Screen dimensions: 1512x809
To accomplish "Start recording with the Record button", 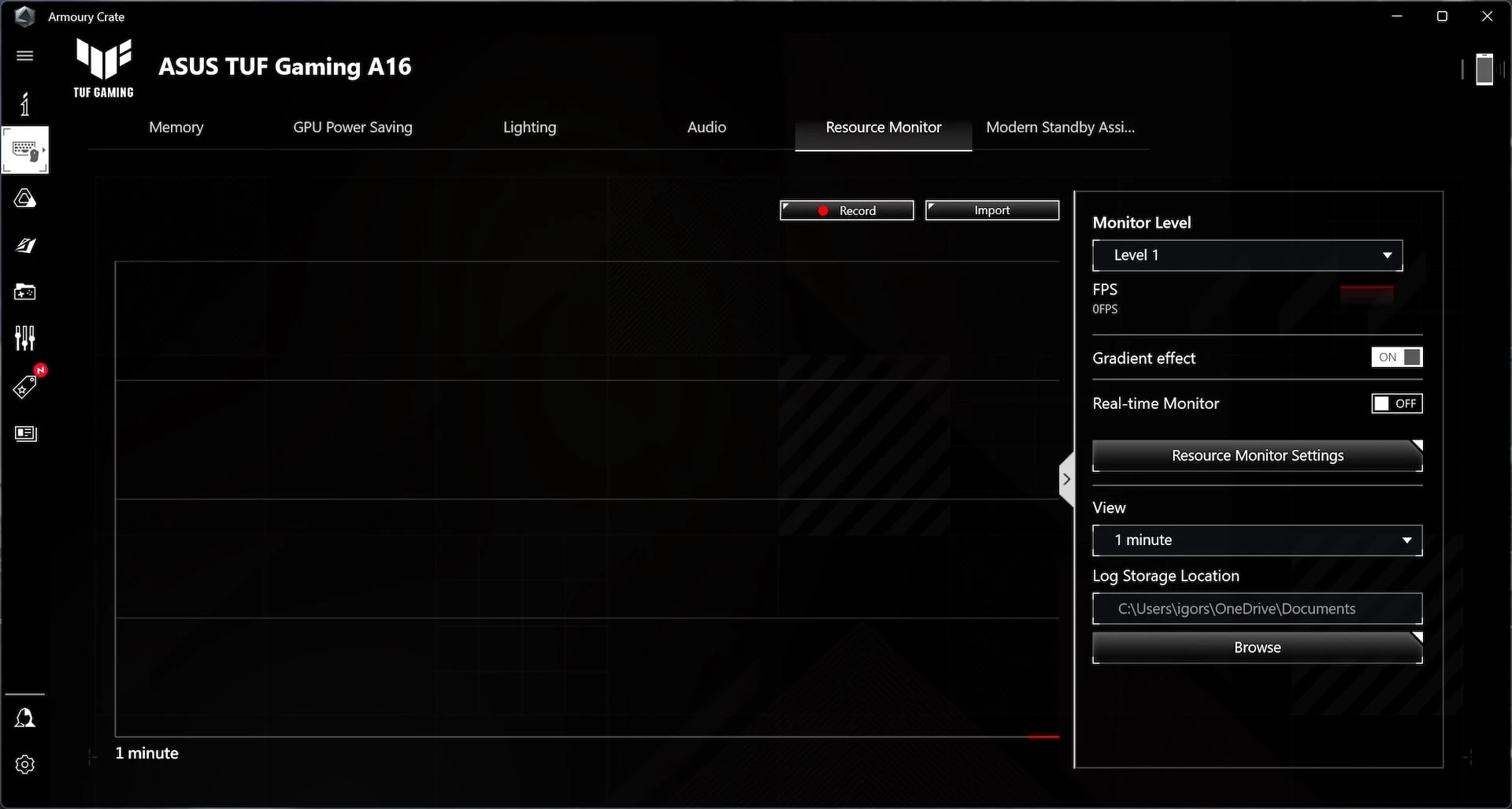I will point(847,210).
